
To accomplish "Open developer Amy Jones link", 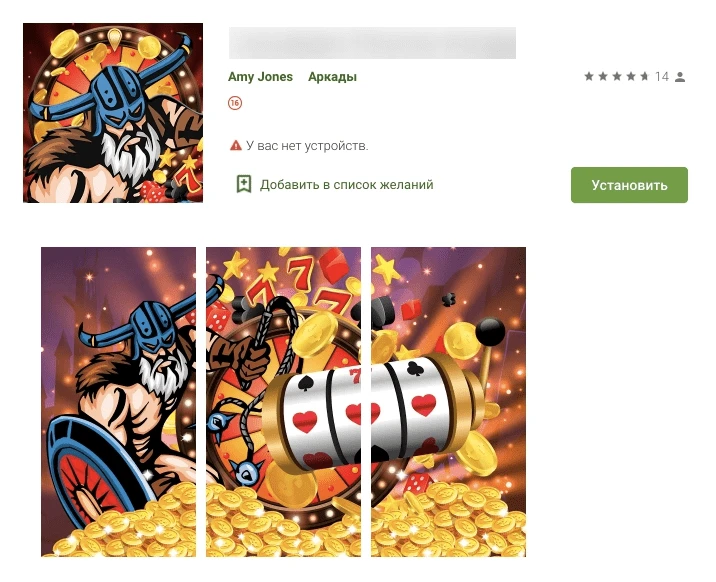I will 260,77.
